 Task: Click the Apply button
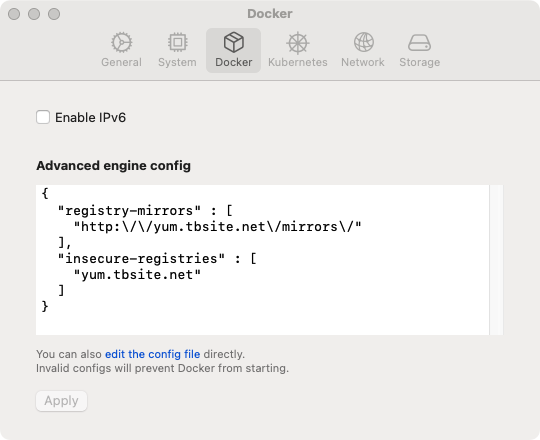pyautogui.click(x=61, y=401)
